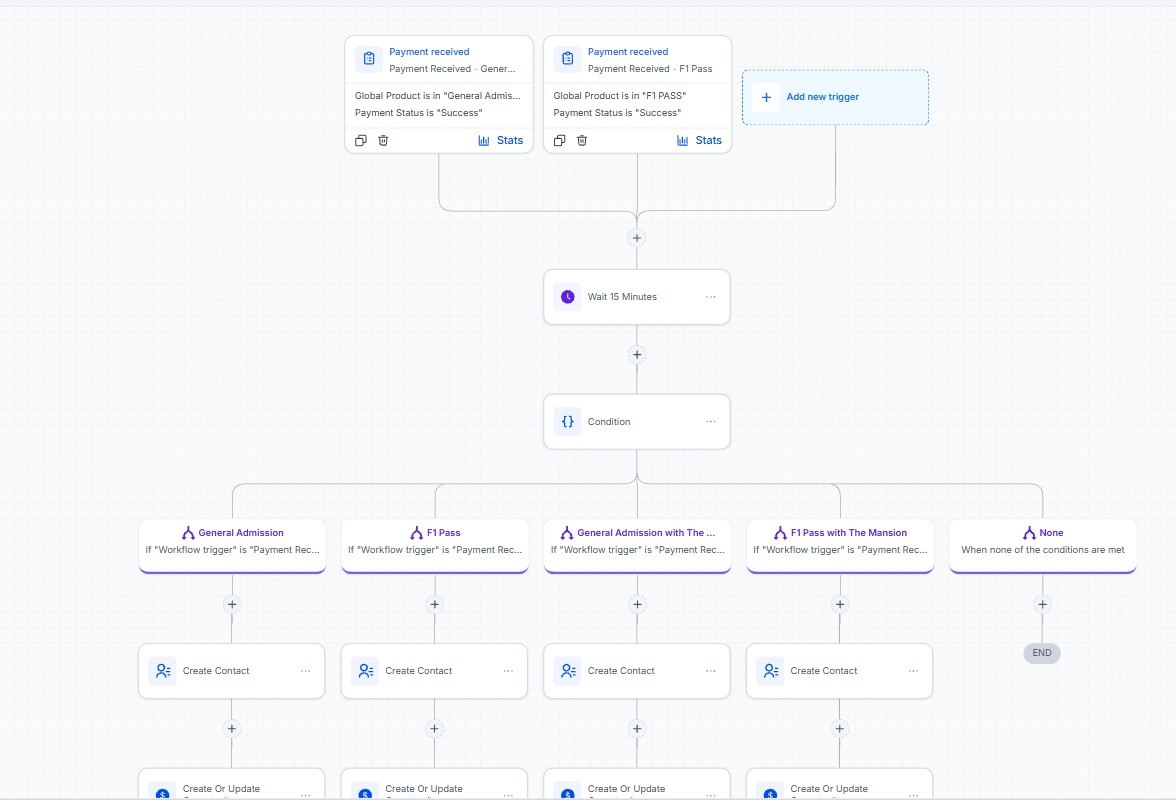Open the Wait 15 Minutes options menu
This screenshot has height=800, width=1176.
pos(710,297)
